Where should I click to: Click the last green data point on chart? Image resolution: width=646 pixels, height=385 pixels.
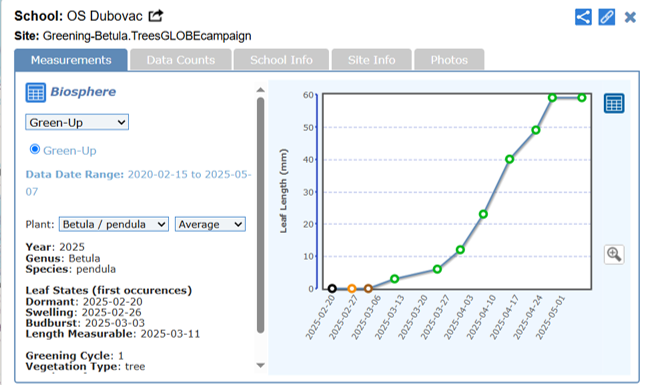[582, 98]
